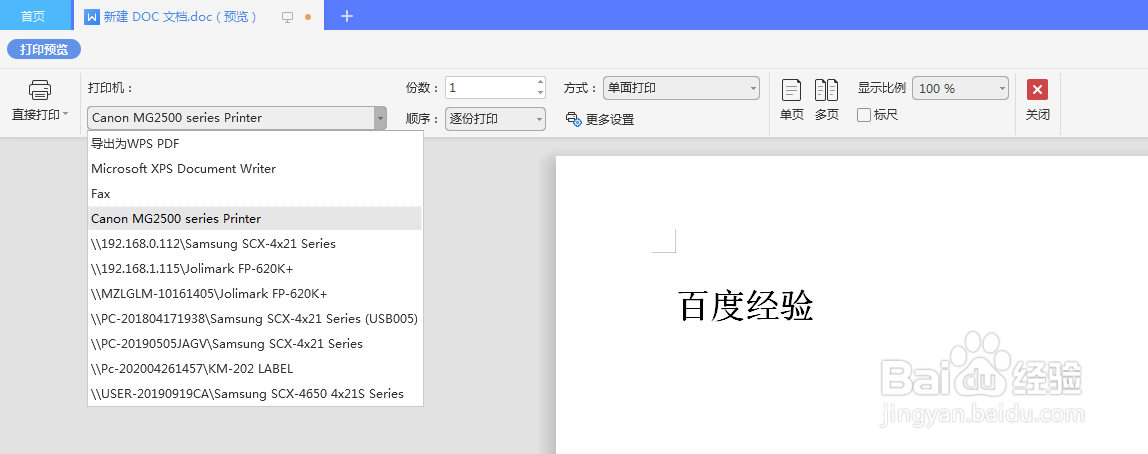Toggle the 标尺 ruler checkbox
This screenshot has width=1148, height=454.
(x=864, y=115)
